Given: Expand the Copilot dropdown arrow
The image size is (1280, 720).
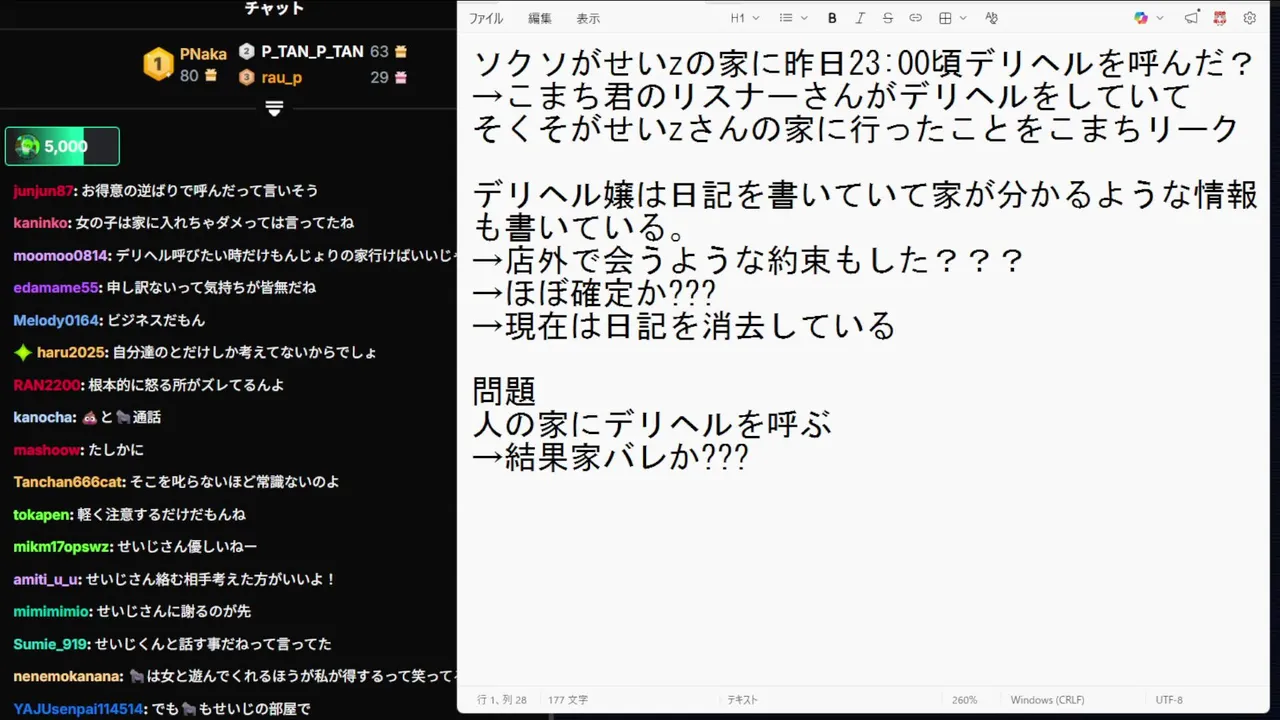Looking at the screenshot, I should tap(1160, 18).
